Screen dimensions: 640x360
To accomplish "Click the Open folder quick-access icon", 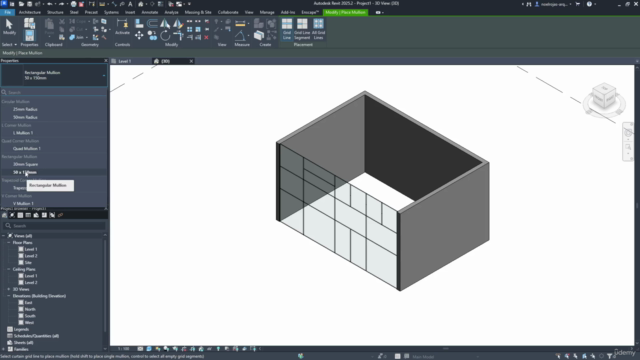I will pos(21,4).
